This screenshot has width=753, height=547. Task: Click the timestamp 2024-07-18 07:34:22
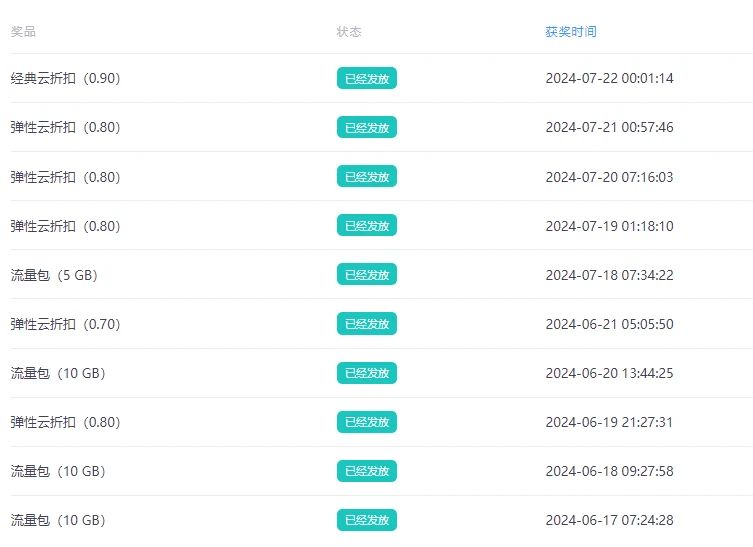pyautogui.click(x=609, y=275)
